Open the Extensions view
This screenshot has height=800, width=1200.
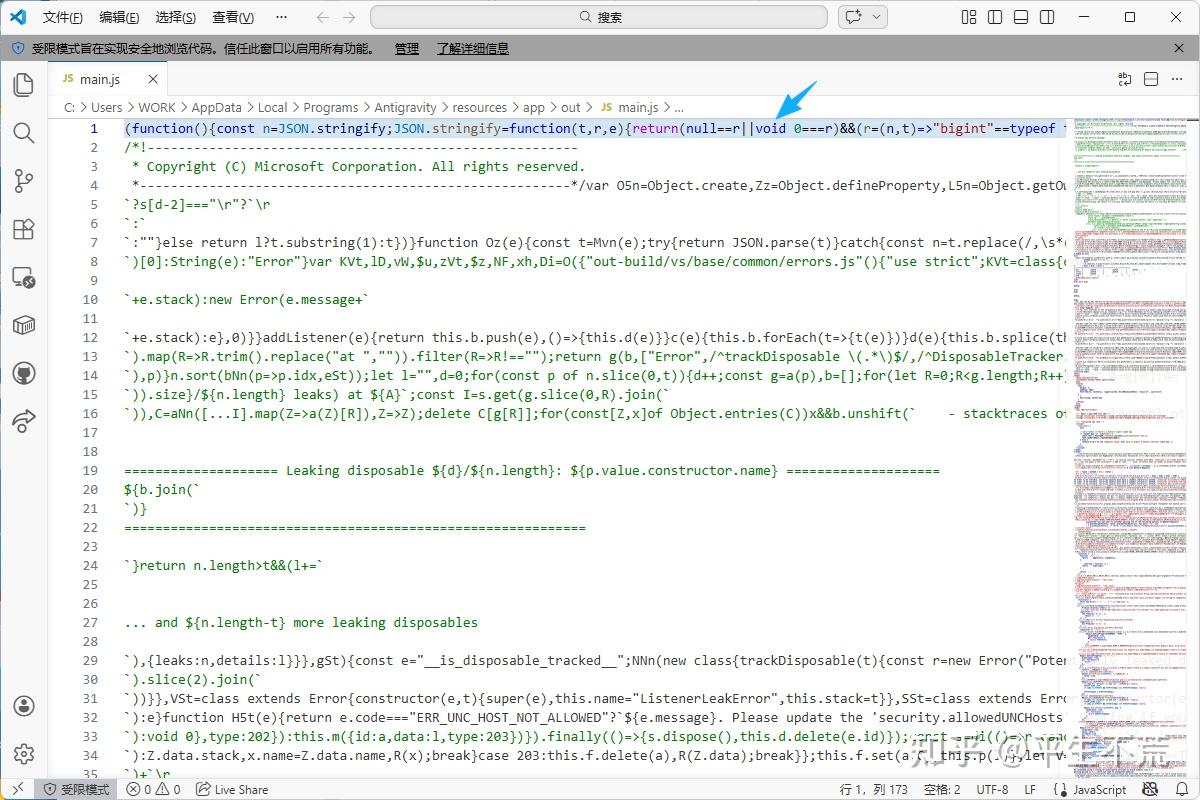click(x=23, y=229)
